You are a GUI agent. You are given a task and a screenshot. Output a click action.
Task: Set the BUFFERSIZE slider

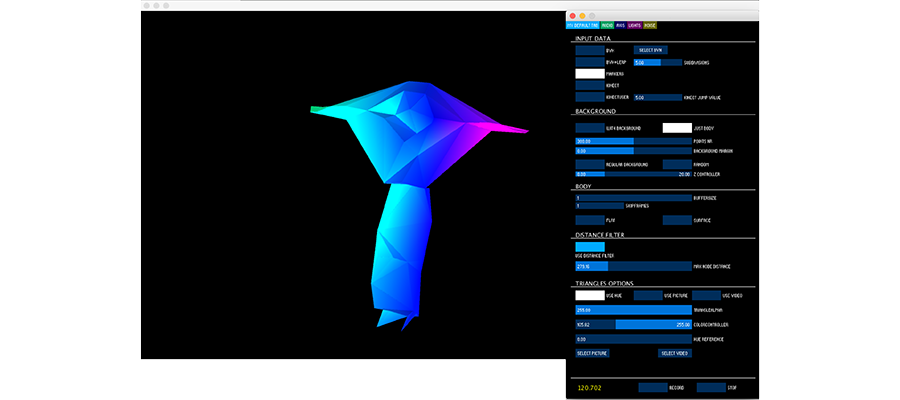(634, 197)
